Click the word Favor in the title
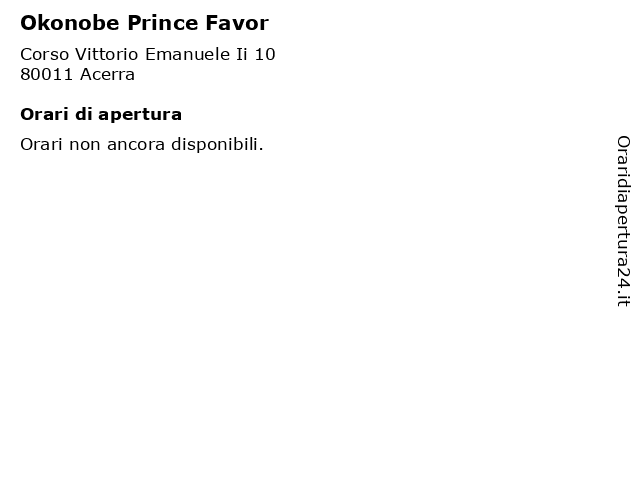Screen dimensions: 640x480 pos(237,23)
